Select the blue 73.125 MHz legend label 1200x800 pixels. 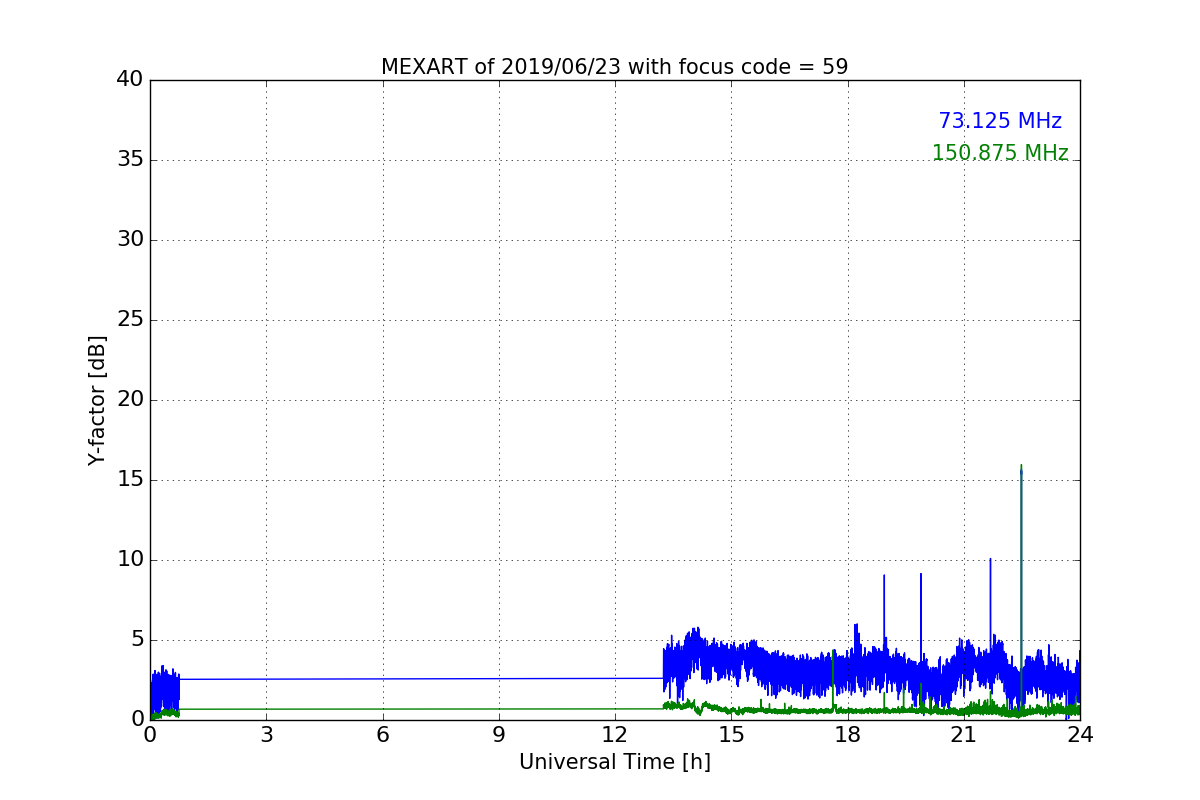point(1000,121)
